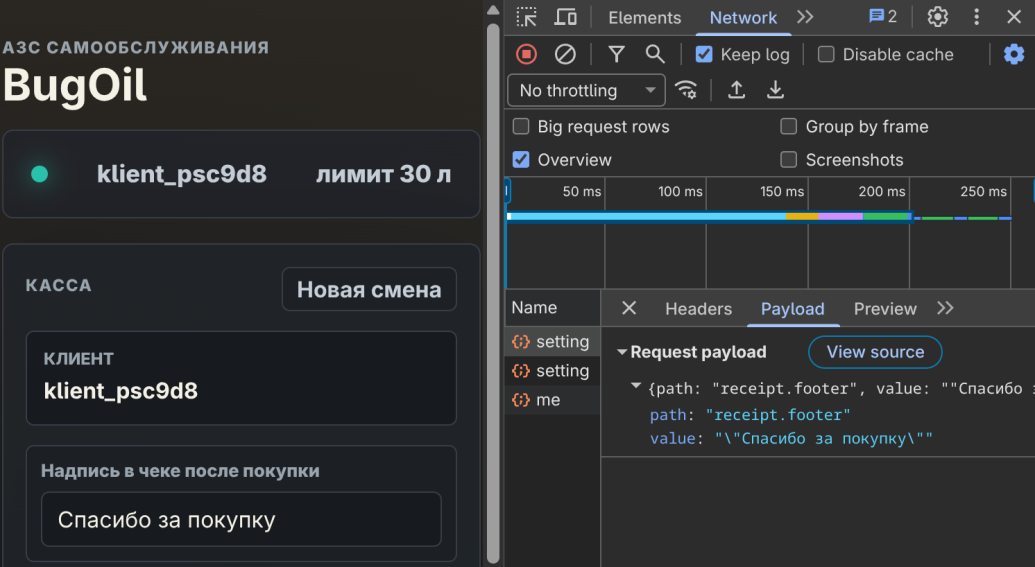Image resolution: width=1035 pixels, height=567 pixels.
Task: Click the payload value line
Action: click(791, 439)
